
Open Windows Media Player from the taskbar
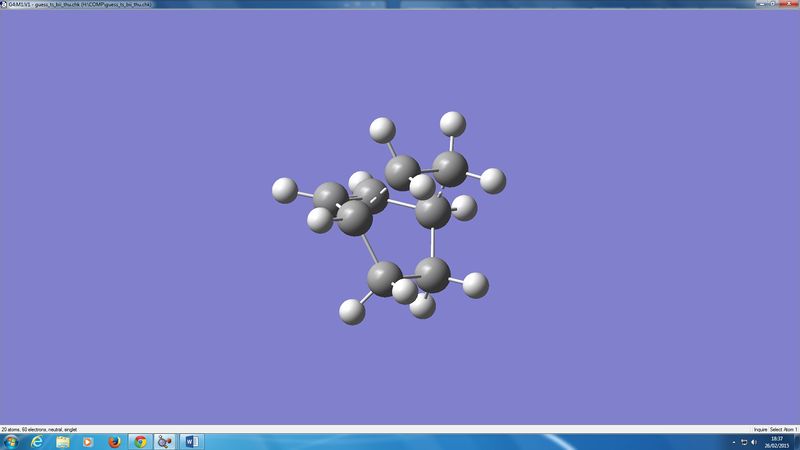[x=88, y=442]
